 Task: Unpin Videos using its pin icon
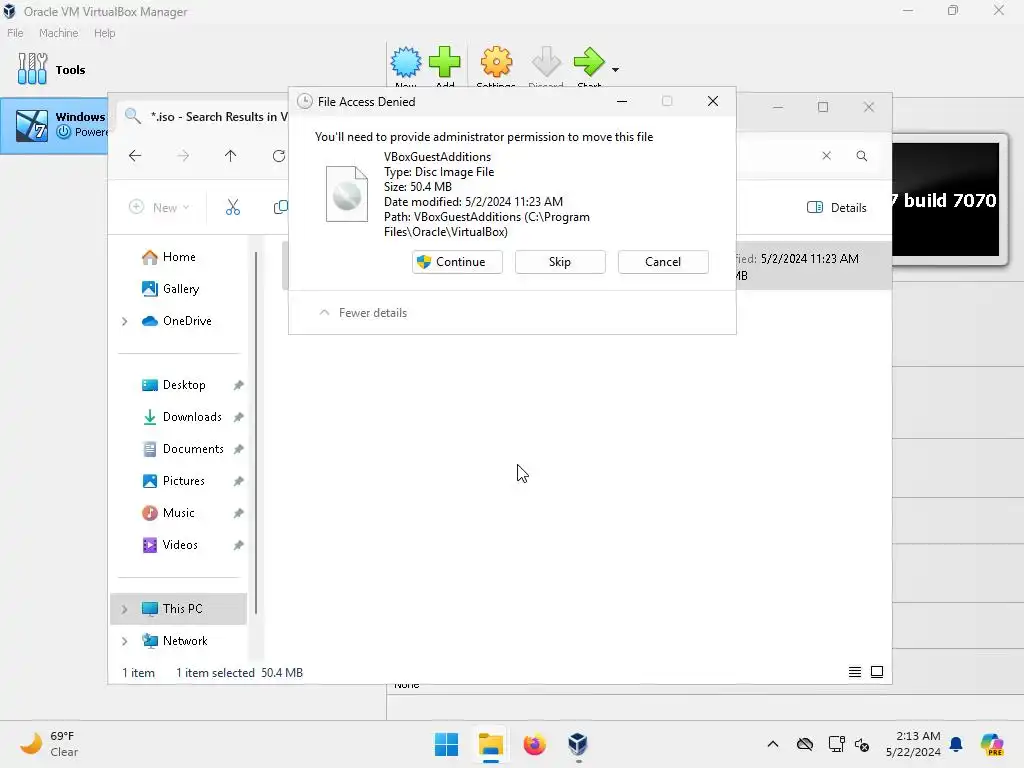pos(238,545)
